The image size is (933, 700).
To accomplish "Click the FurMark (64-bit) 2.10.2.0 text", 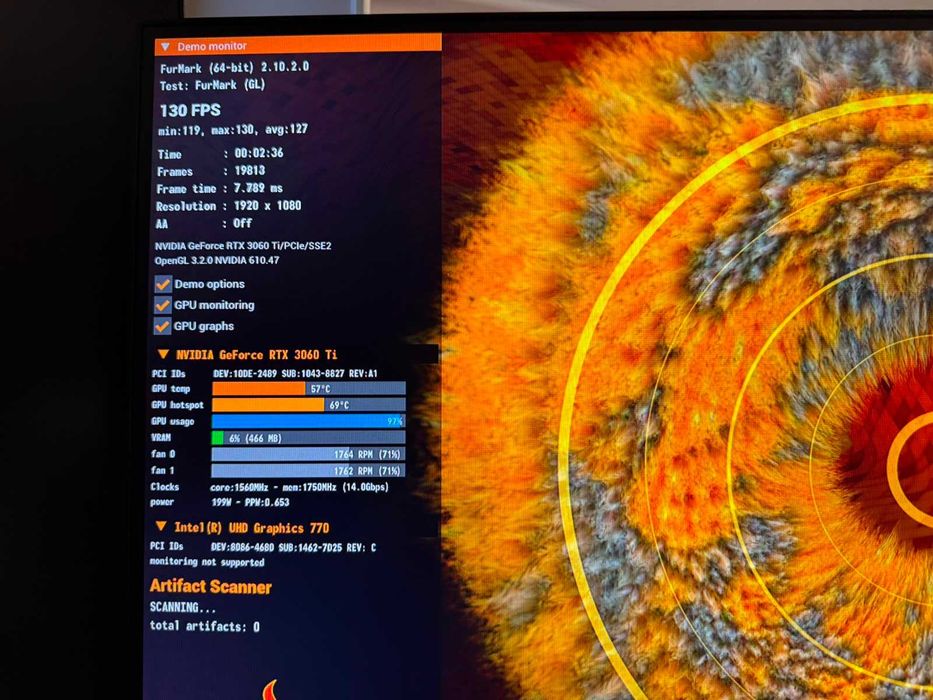I will (x=234, y=67).
